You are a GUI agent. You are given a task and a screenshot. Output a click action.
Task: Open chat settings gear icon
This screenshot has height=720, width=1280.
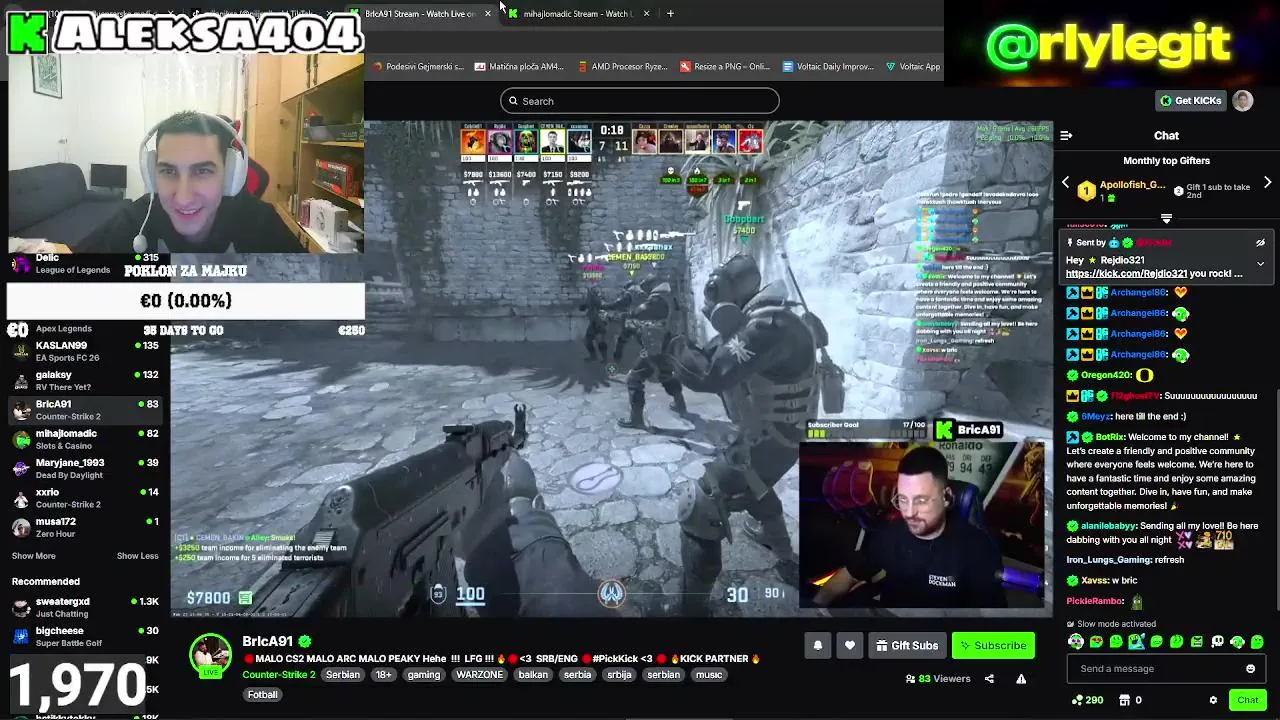pyautogui.click(x=1213, y=700)
